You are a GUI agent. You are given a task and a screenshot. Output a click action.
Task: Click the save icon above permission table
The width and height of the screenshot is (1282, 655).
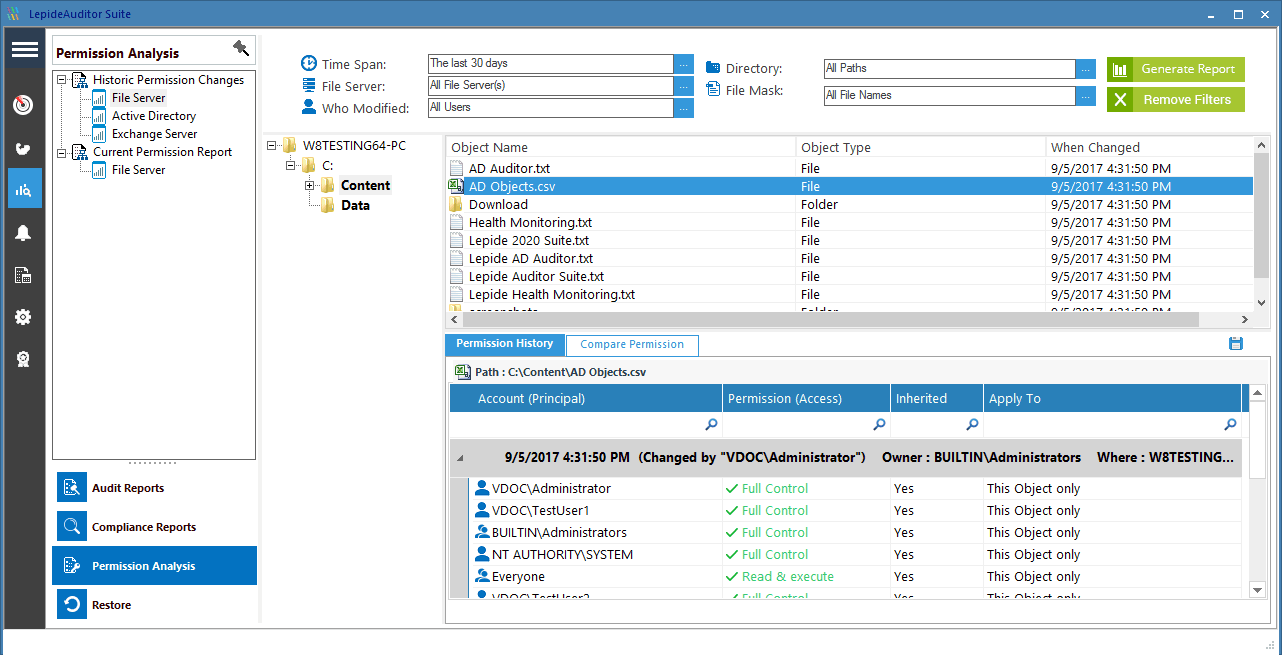pos(1236,344)
